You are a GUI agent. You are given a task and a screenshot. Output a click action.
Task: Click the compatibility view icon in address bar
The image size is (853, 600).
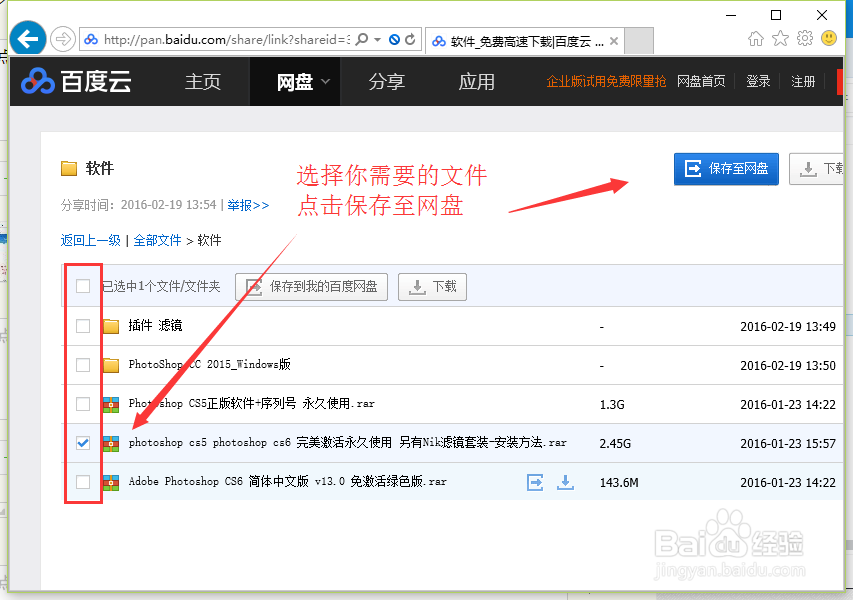394,39
